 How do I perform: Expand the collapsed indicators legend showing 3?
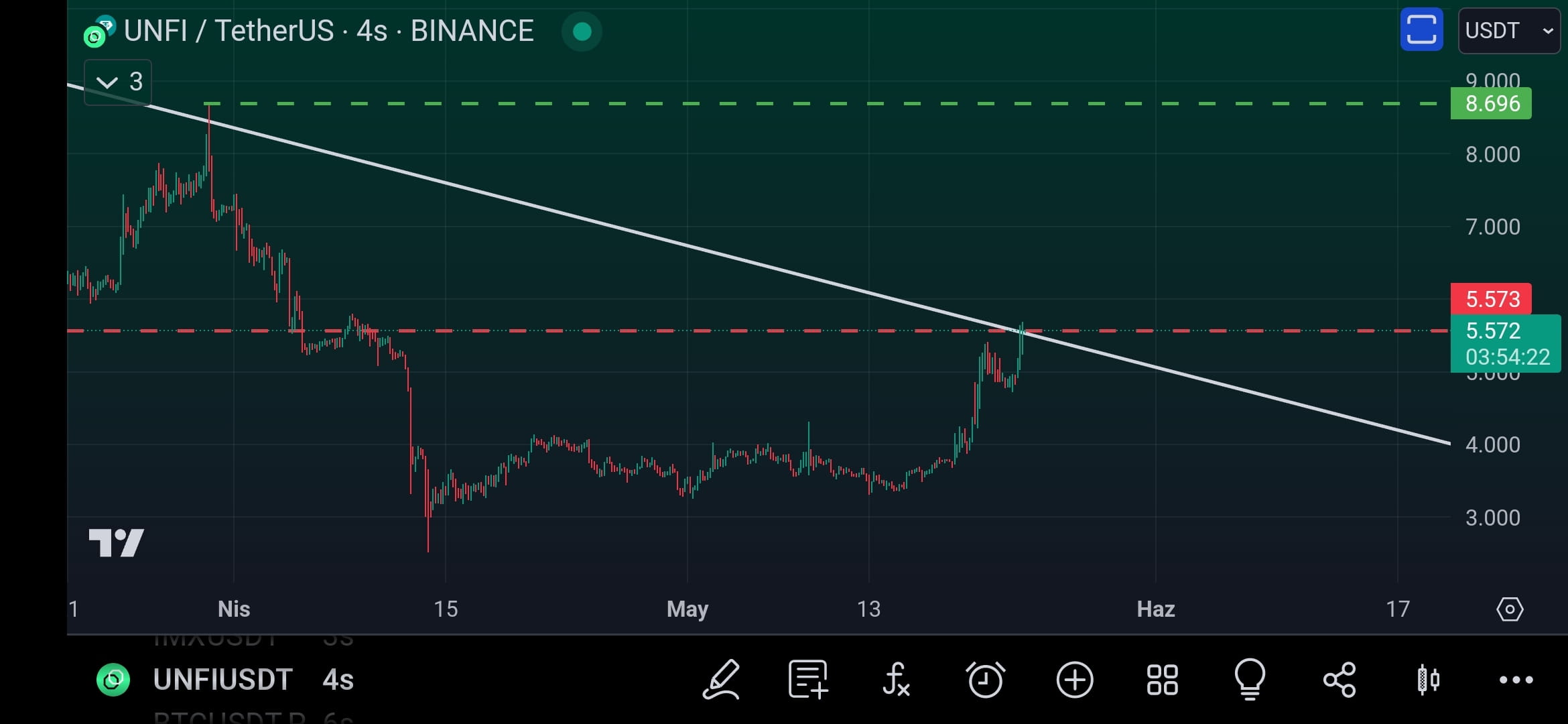[118, 82]
